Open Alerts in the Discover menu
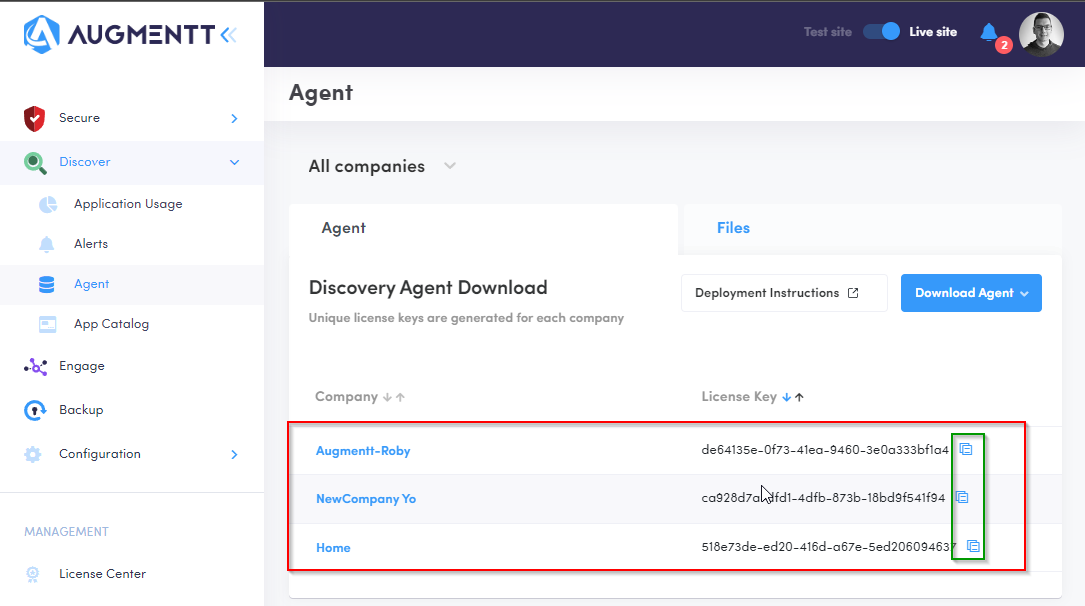The height and width of the screenshot is (606, 1085). 91,244
